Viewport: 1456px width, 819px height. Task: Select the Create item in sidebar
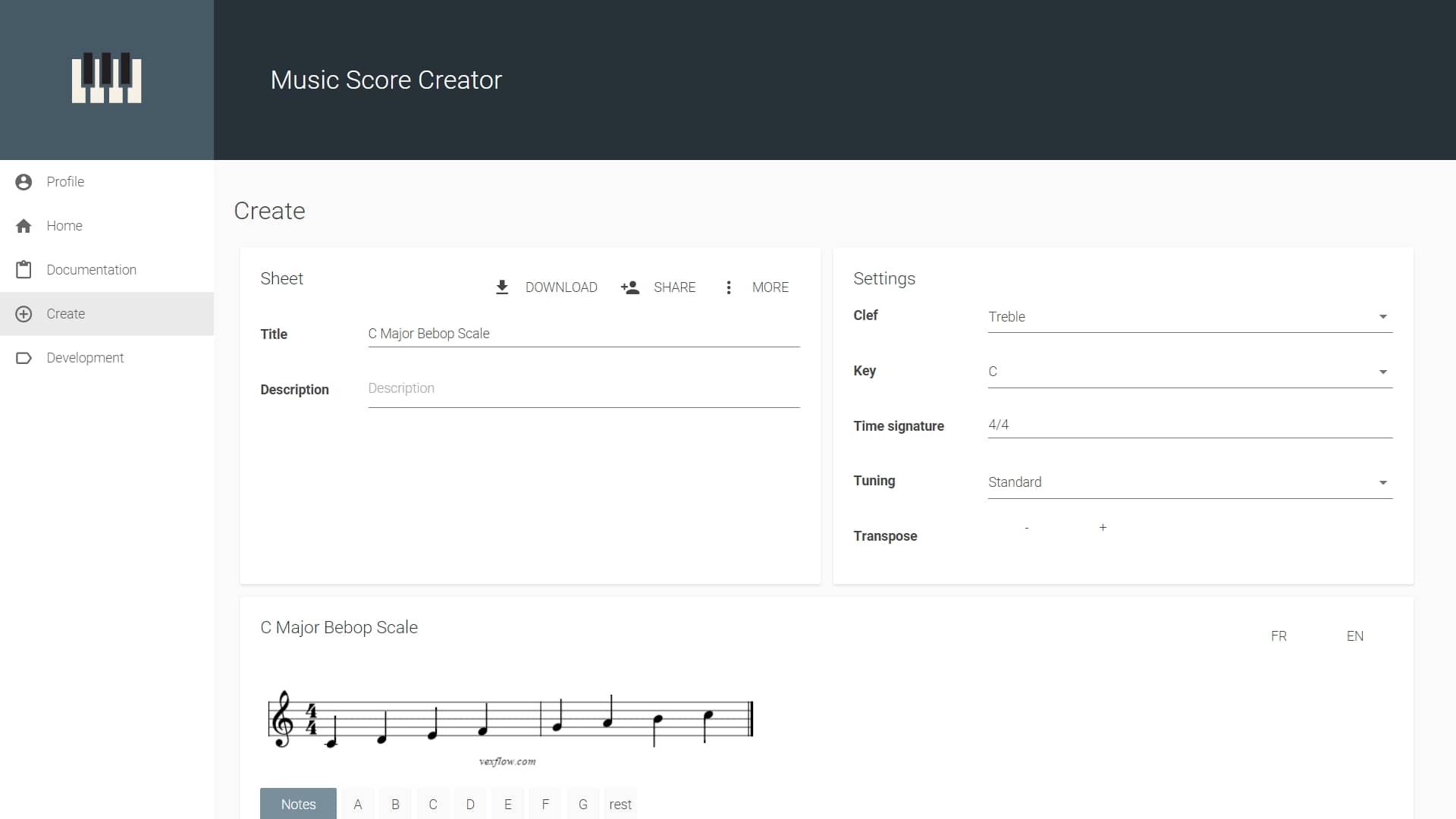point(66,313)
